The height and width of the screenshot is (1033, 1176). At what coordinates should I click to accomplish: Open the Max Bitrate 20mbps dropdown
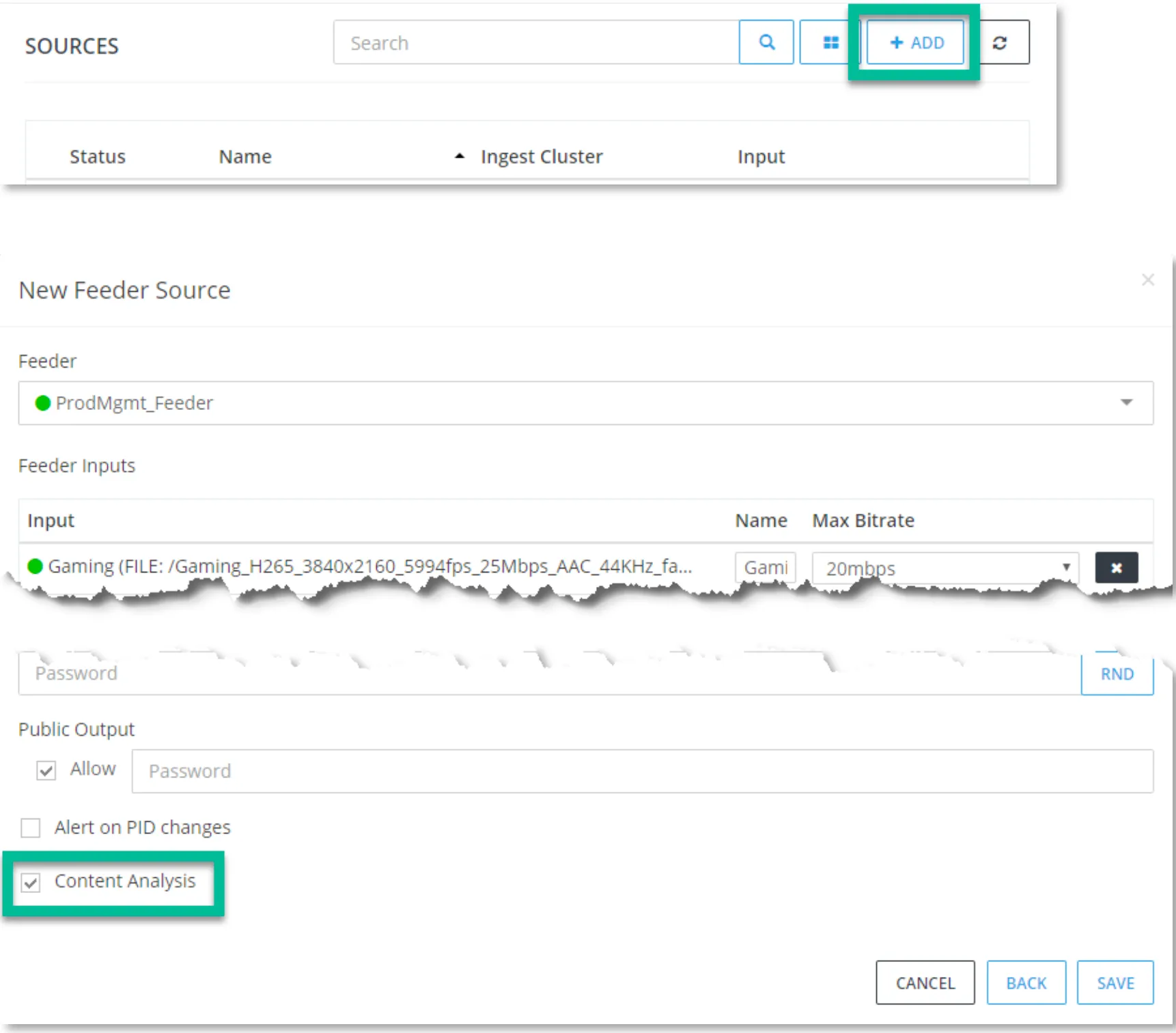click(x=945, y=568)
